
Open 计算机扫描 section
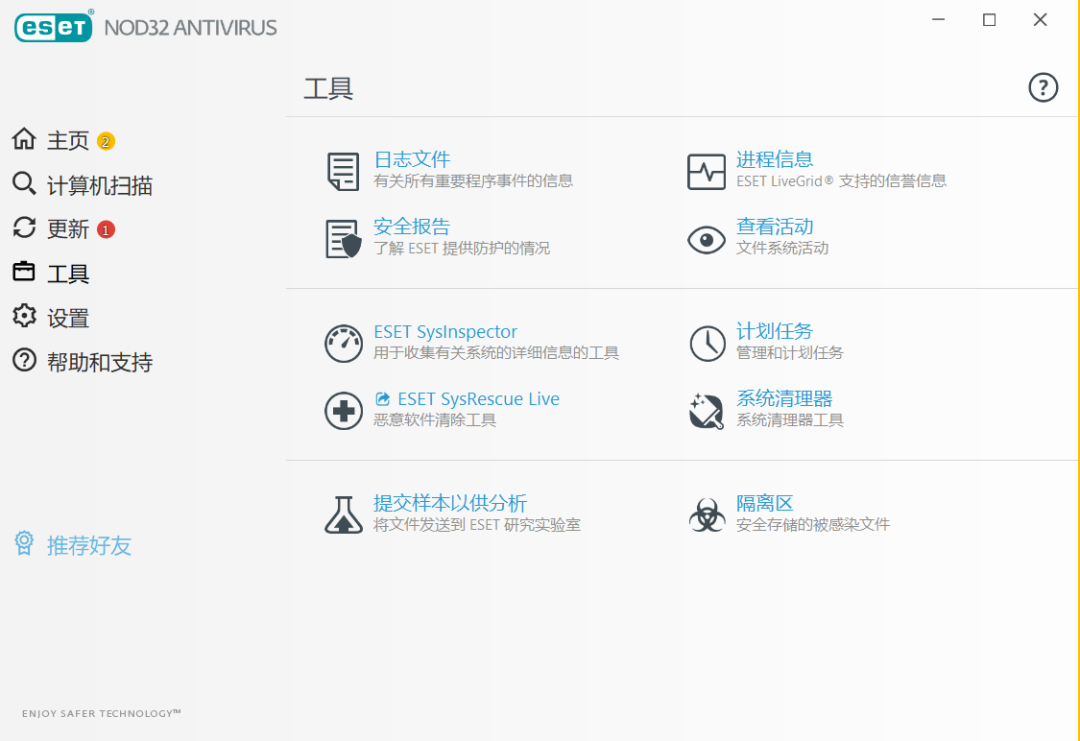click(x=100, y=185)
